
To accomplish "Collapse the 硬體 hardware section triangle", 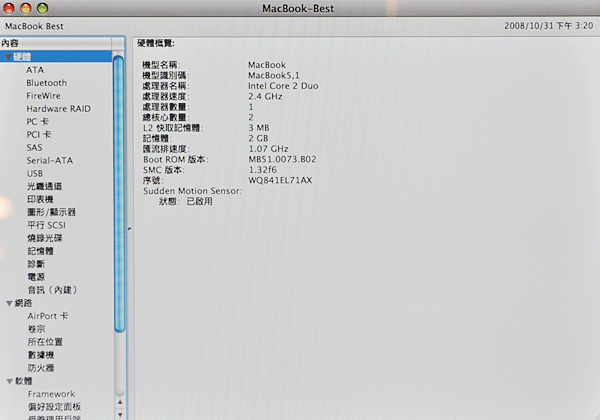I will (x=8, y=57).
